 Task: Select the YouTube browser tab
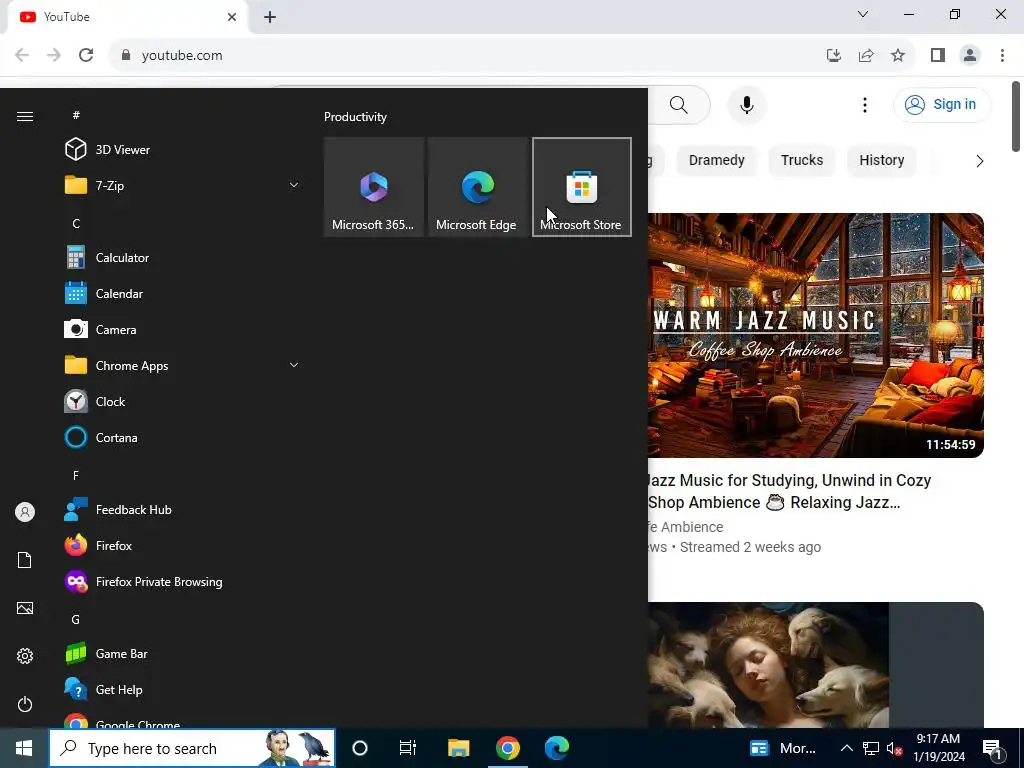[x=128, y=17]
